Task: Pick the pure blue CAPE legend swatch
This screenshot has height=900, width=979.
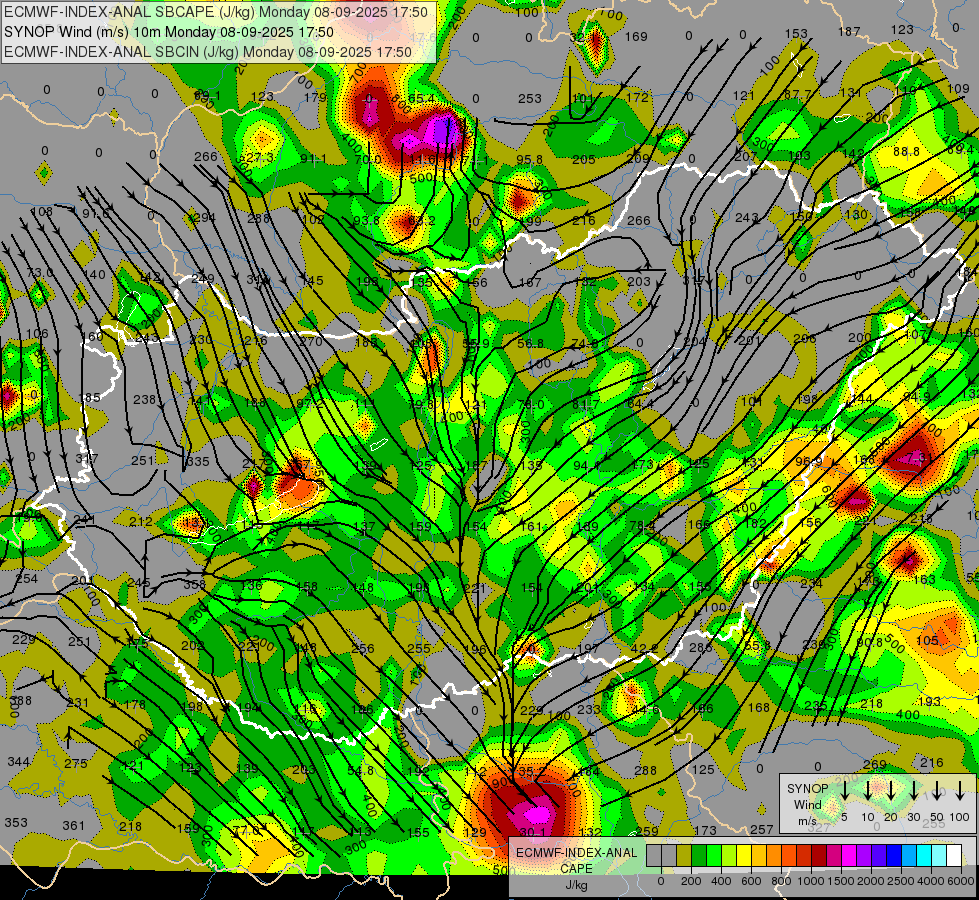Action: coord(894,856)
